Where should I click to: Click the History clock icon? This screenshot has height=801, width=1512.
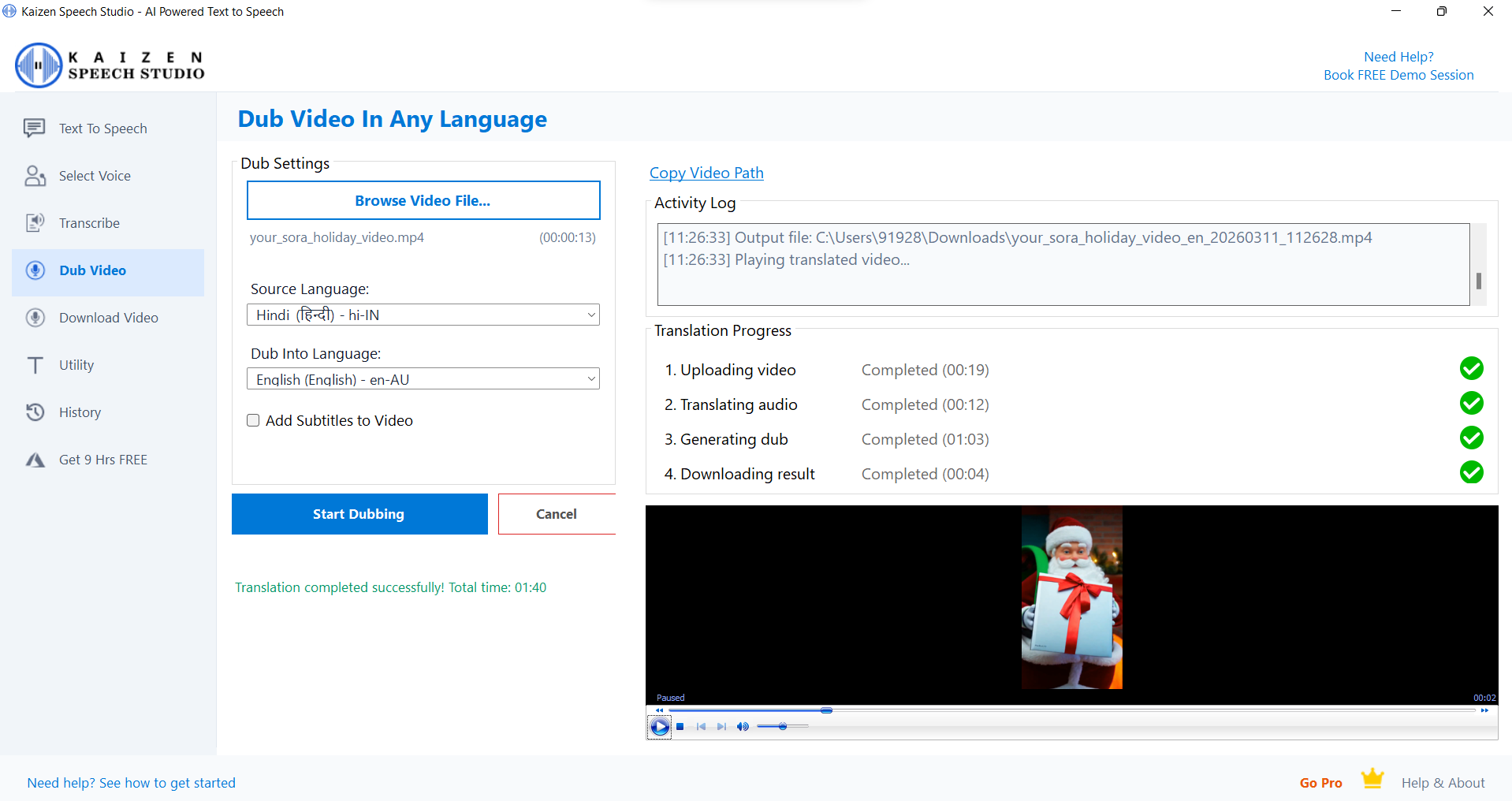tap(35, 412)
